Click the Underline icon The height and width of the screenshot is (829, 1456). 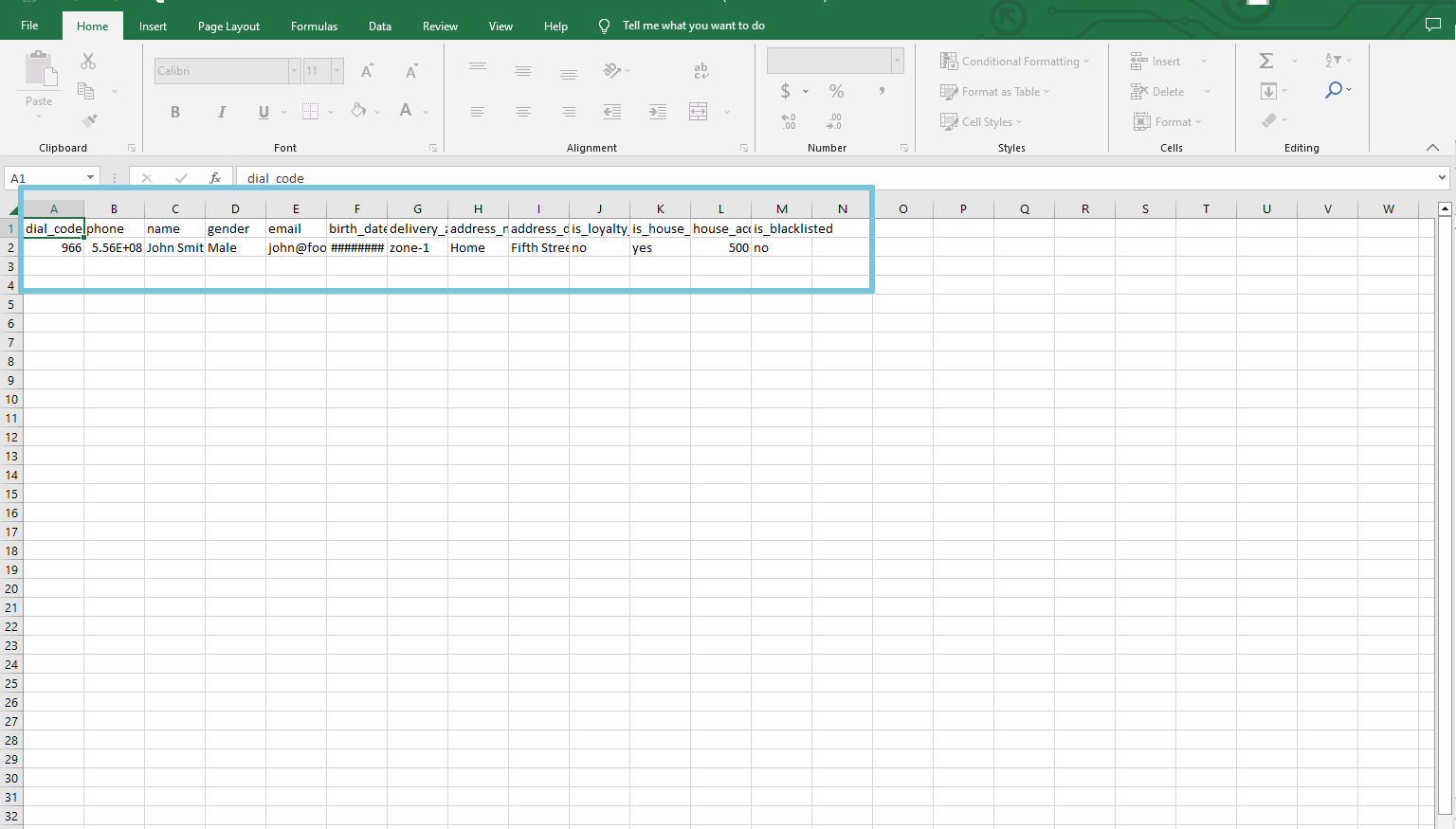click(x=263, y=112)
